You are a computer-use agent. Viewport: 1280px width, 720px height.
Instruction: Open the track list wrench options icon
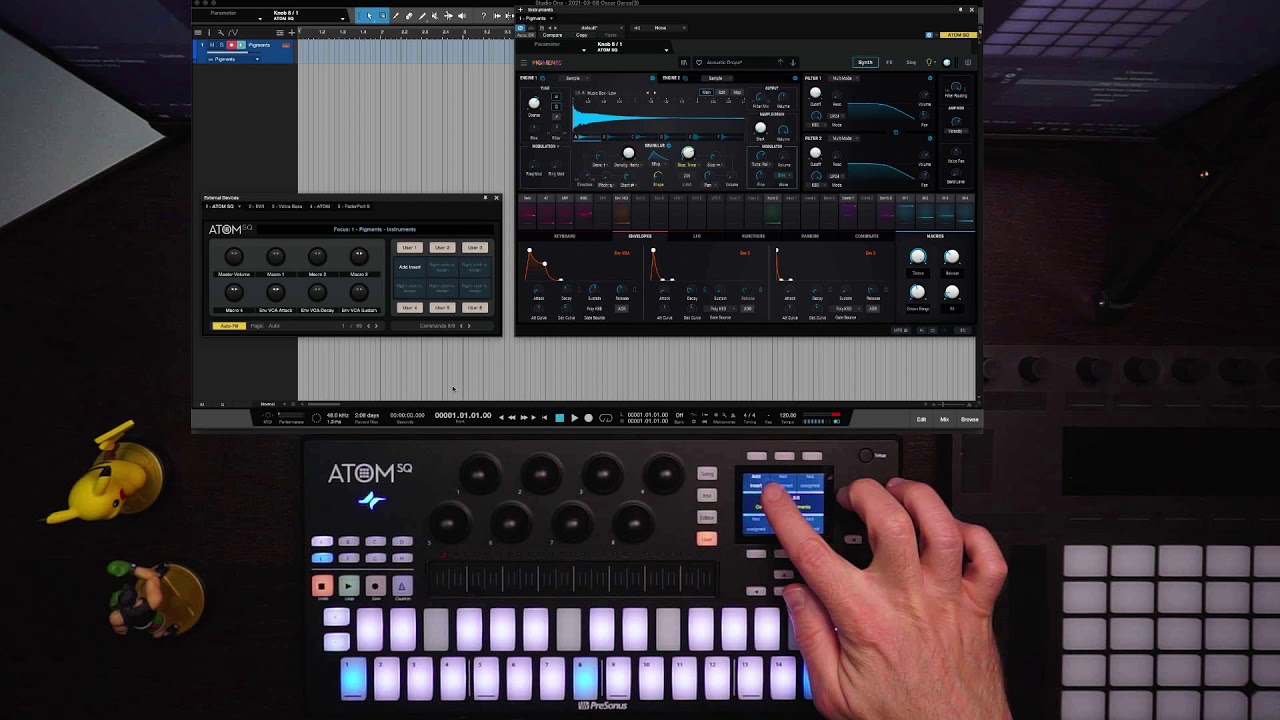(221, 33)
